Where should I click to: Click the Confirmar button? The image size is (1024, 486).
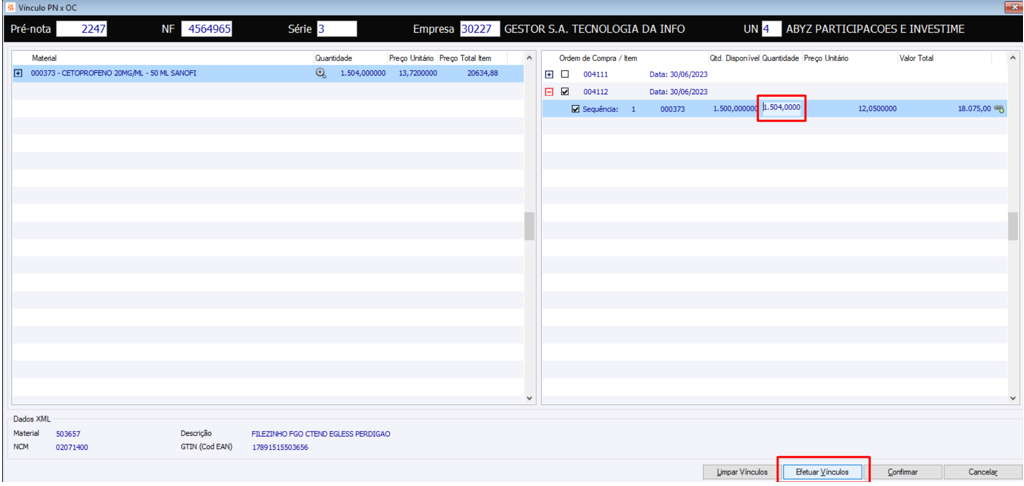click(x=904, y=472)
